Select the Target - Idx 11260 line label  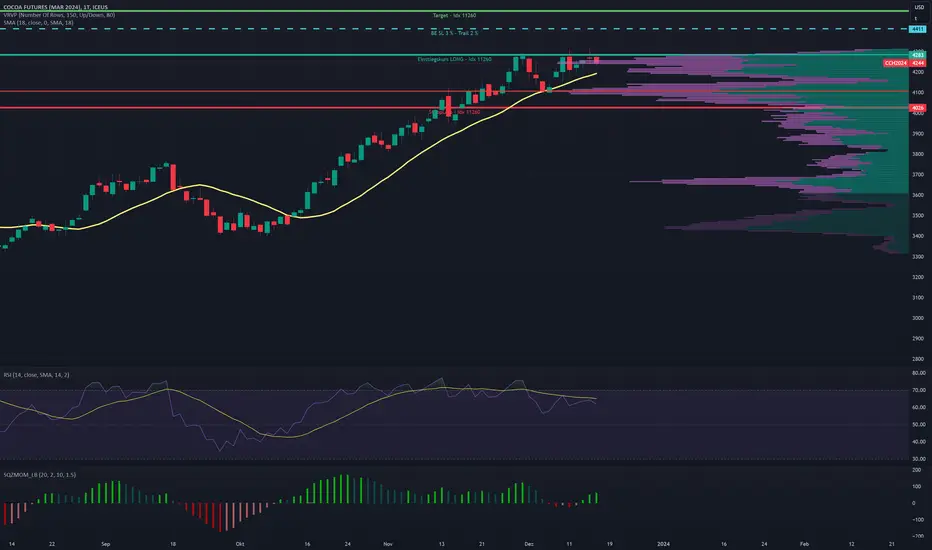(x=454, y=15)
